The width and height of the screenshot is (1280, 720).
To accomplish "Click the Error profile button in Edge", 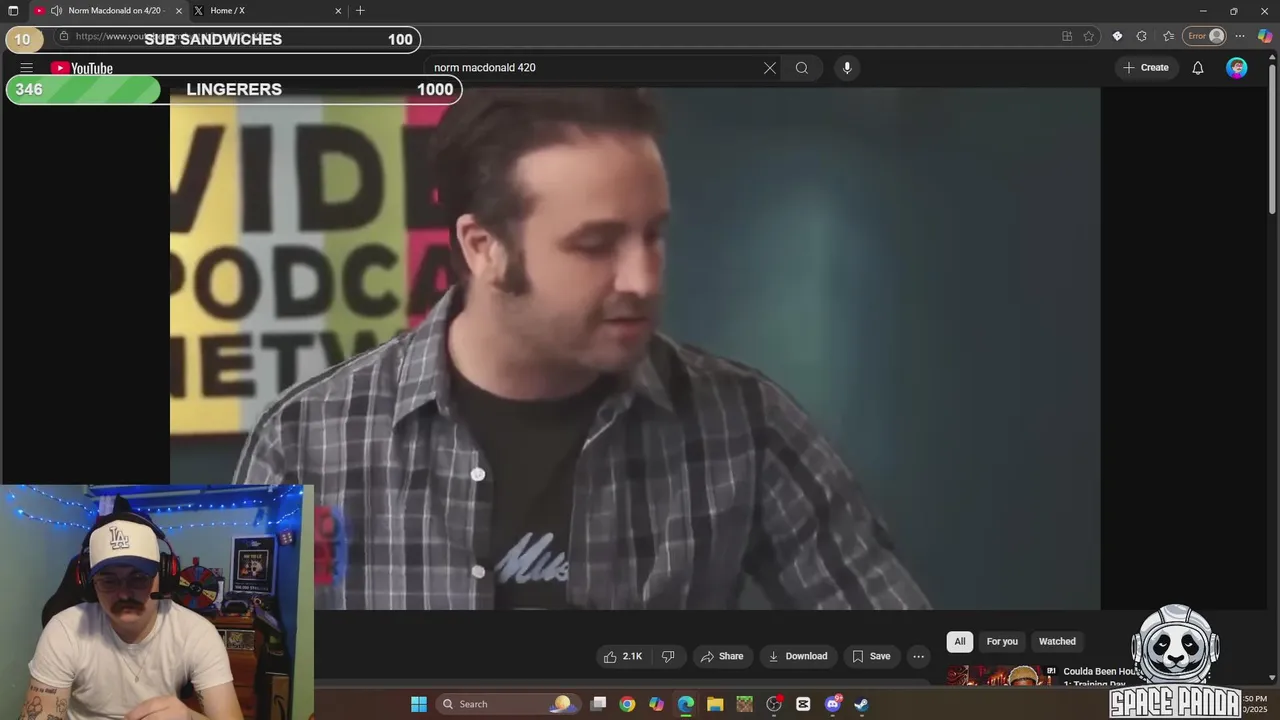I will [1205, 36].
